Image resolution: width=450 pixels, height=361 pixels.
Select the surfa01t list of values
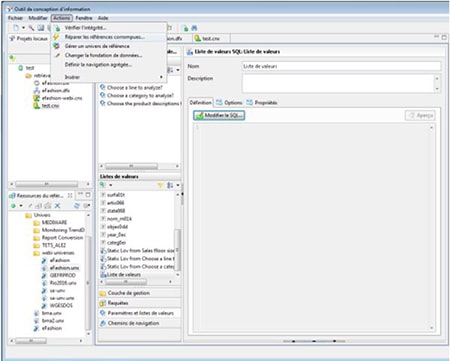point(116,195)
